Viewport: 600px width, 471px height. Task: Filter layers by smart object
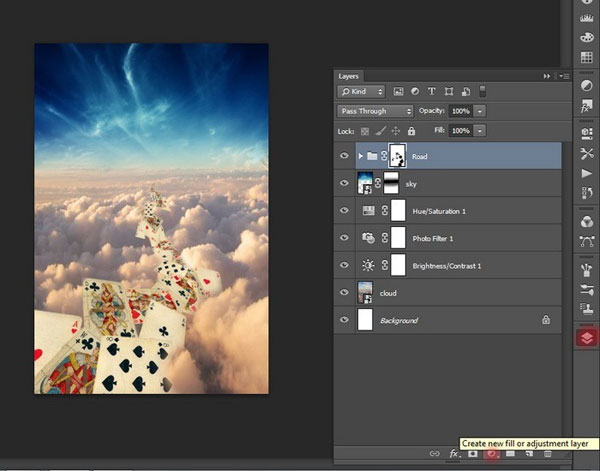tap(466, 91)
